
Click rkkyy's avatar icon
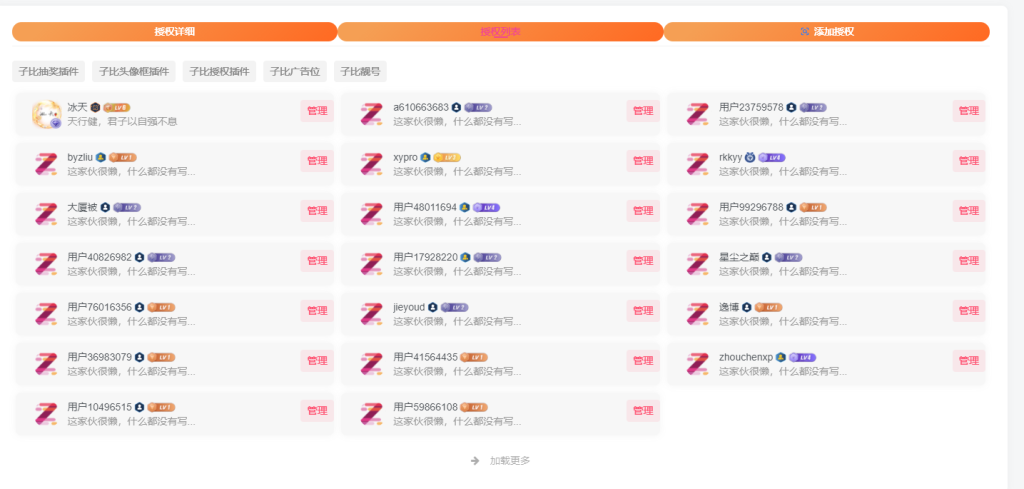(697, 164)
